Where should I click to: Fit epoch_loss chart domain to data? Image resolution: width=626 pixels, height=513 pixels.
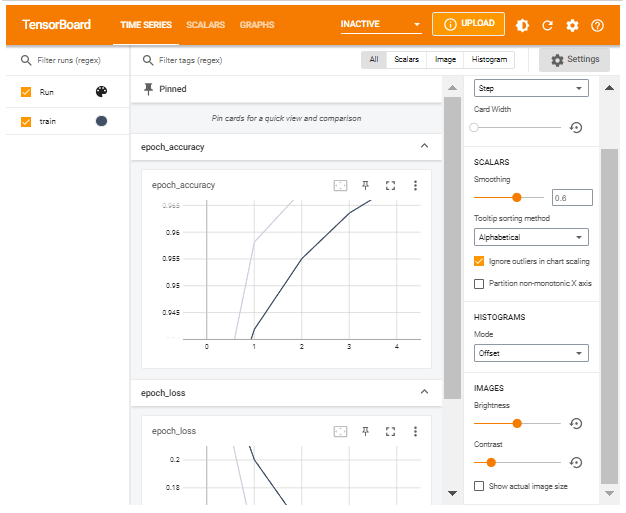340,431
